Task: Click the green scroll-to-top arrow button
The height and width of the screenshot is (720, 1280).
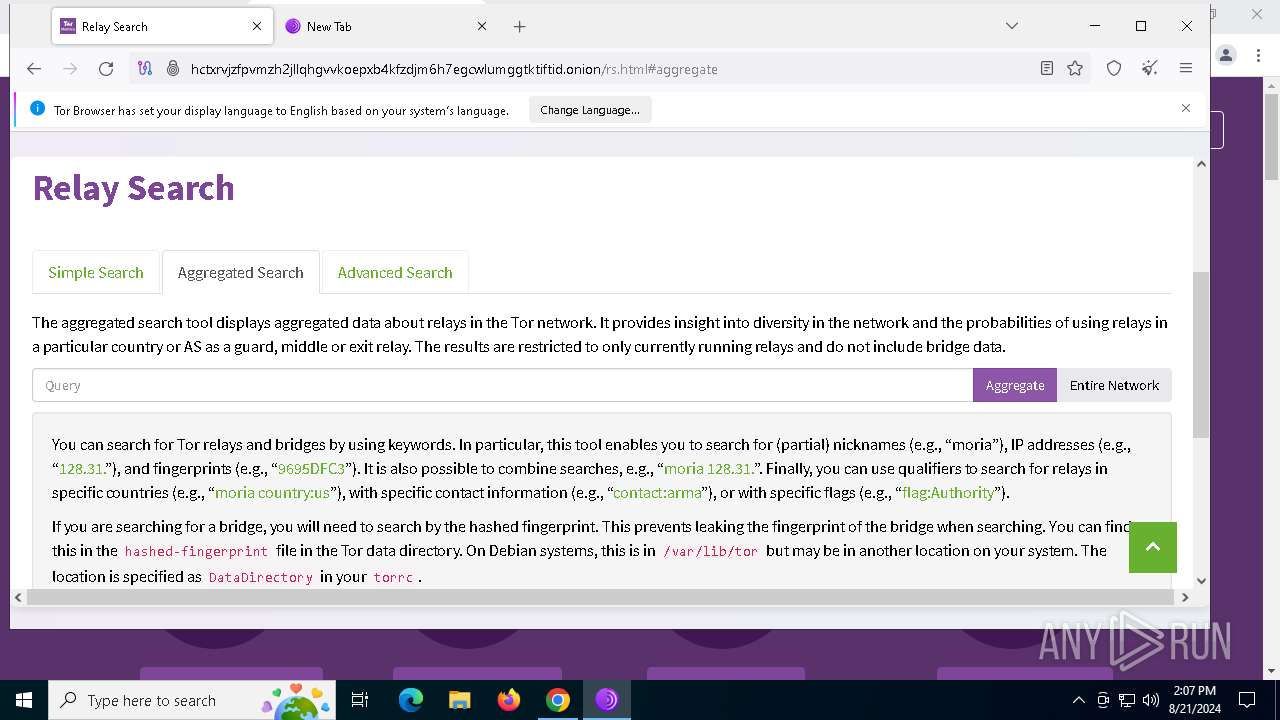Action: coord(1152,547)
